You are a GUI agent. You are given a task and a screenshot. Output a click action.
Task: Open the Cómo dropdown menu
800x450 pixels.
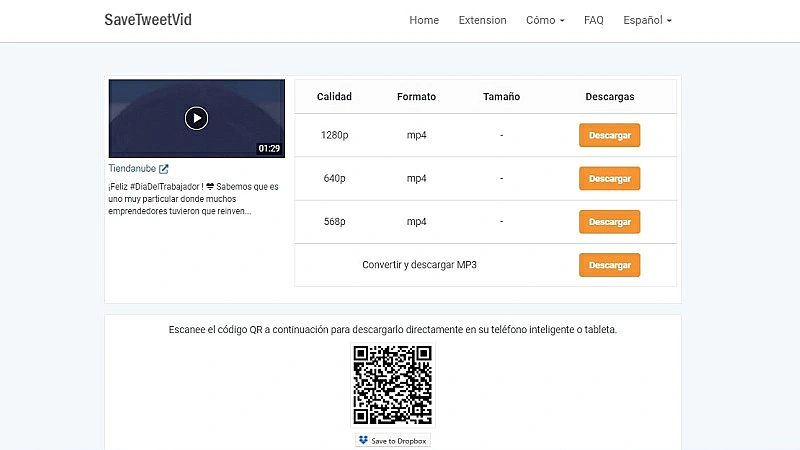(545, 20)
